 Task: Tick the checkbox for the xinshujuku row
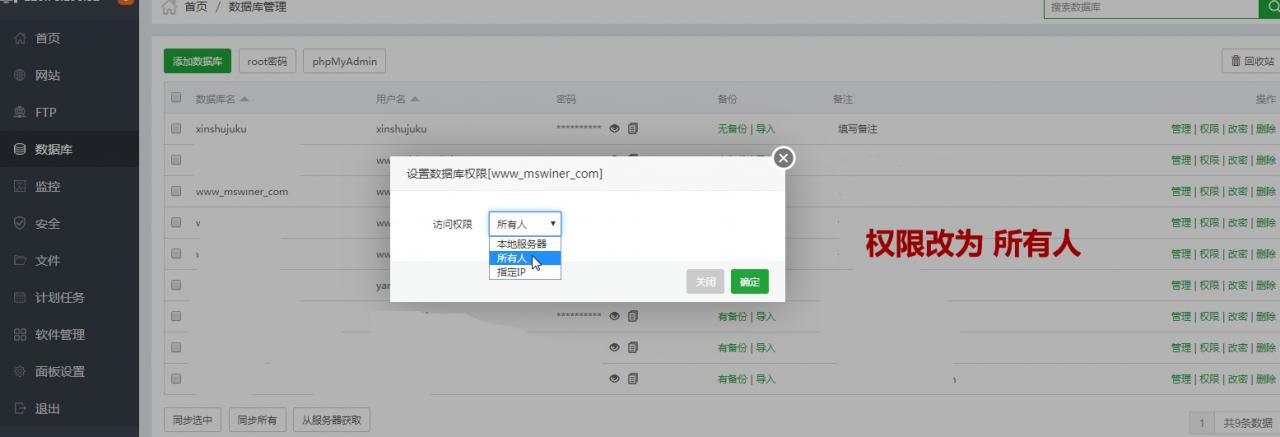tap(176, 129)
